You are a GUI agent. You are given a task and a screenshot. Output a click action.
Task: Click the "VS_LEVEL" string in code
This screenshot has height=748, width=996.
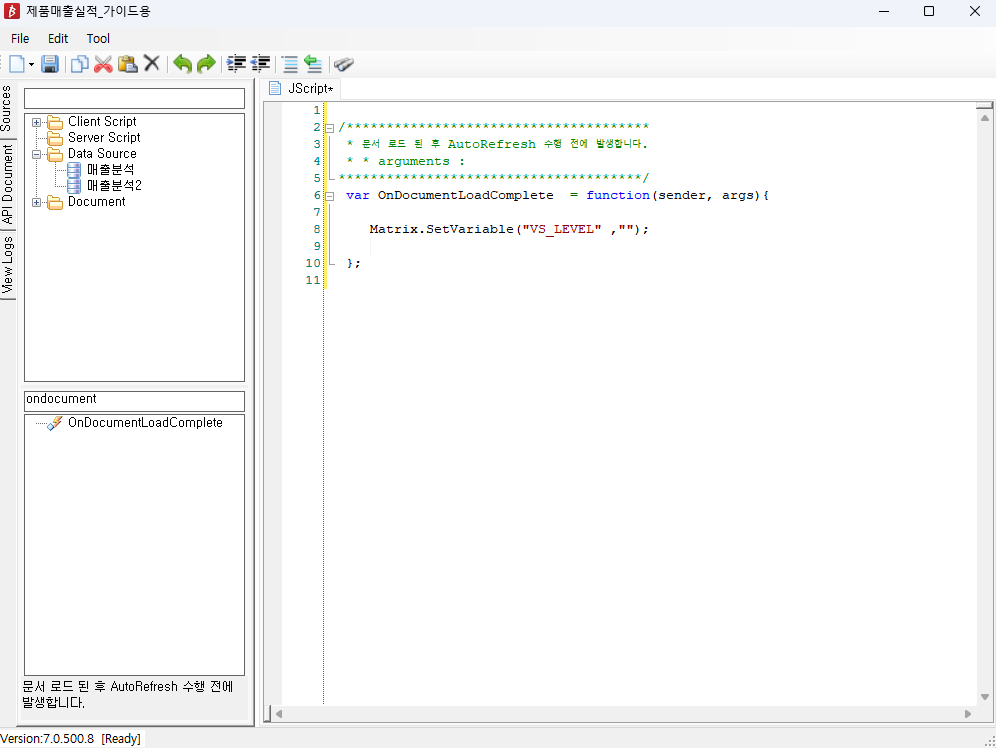click(562, 229)
